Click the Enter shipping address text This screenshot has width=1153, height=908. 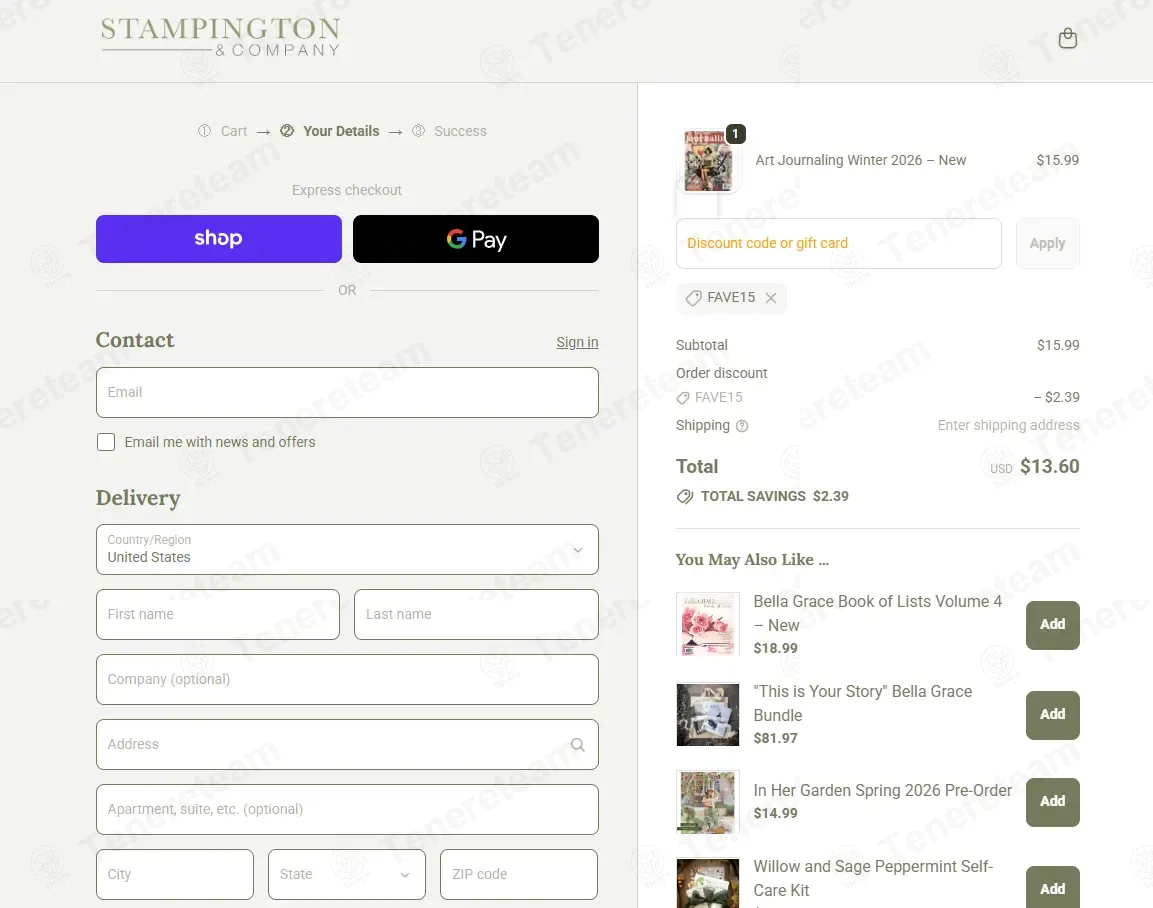(x=1008, y=426)
